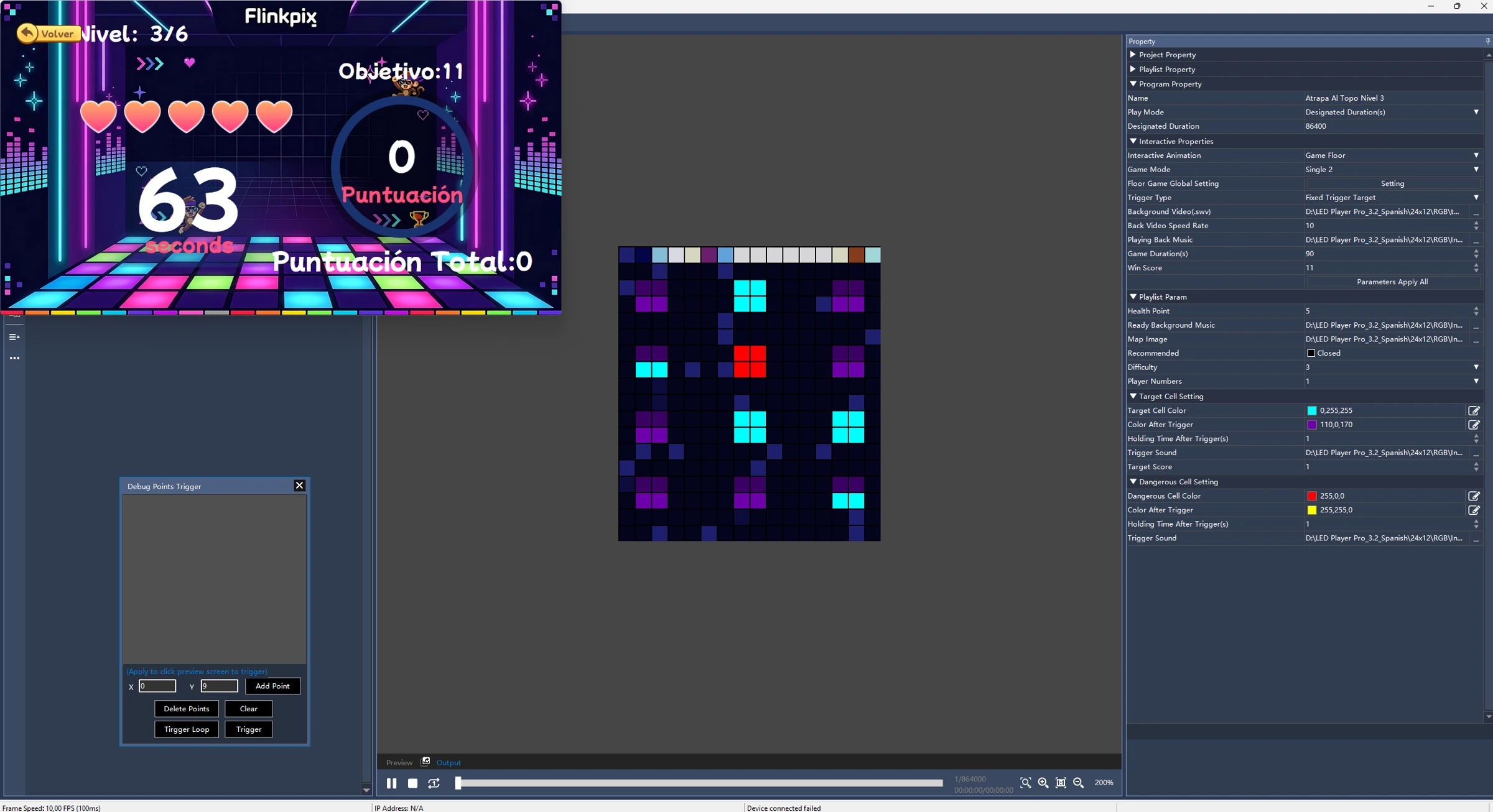This screenshot has height=812, width=1493.
Task: Browse Map Image file with ellipsis button
Action: pos(1476,339)
